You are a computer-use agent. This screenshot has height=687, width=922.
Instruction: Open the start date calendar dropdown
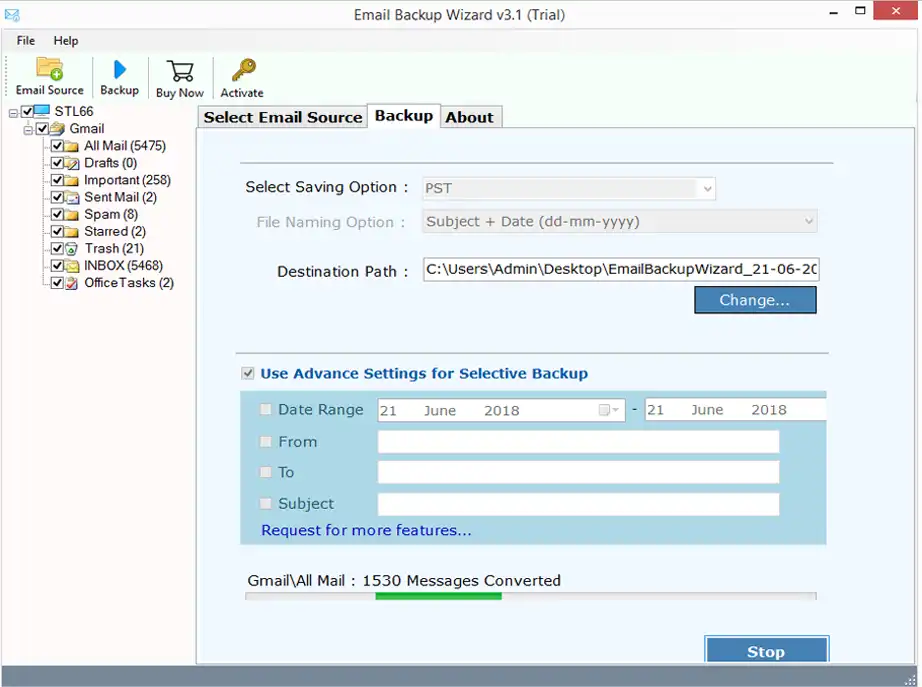(609, 410)
